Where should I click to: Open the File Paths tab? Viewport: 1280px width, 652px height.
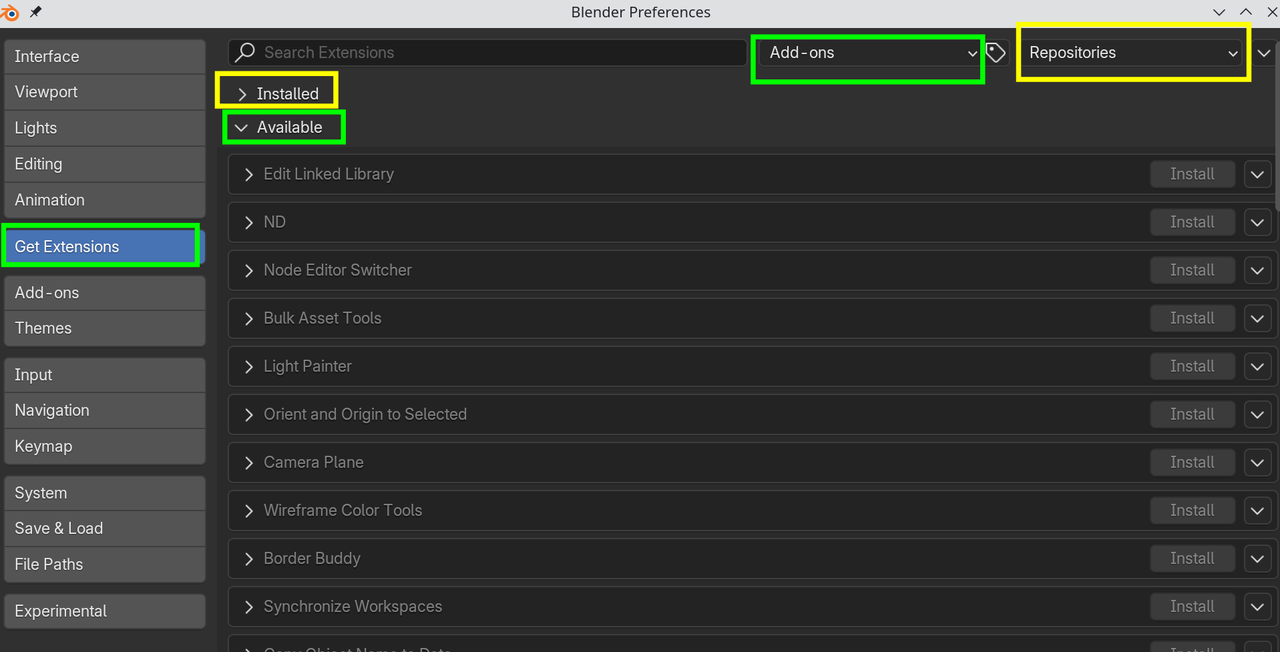[104, 564]
